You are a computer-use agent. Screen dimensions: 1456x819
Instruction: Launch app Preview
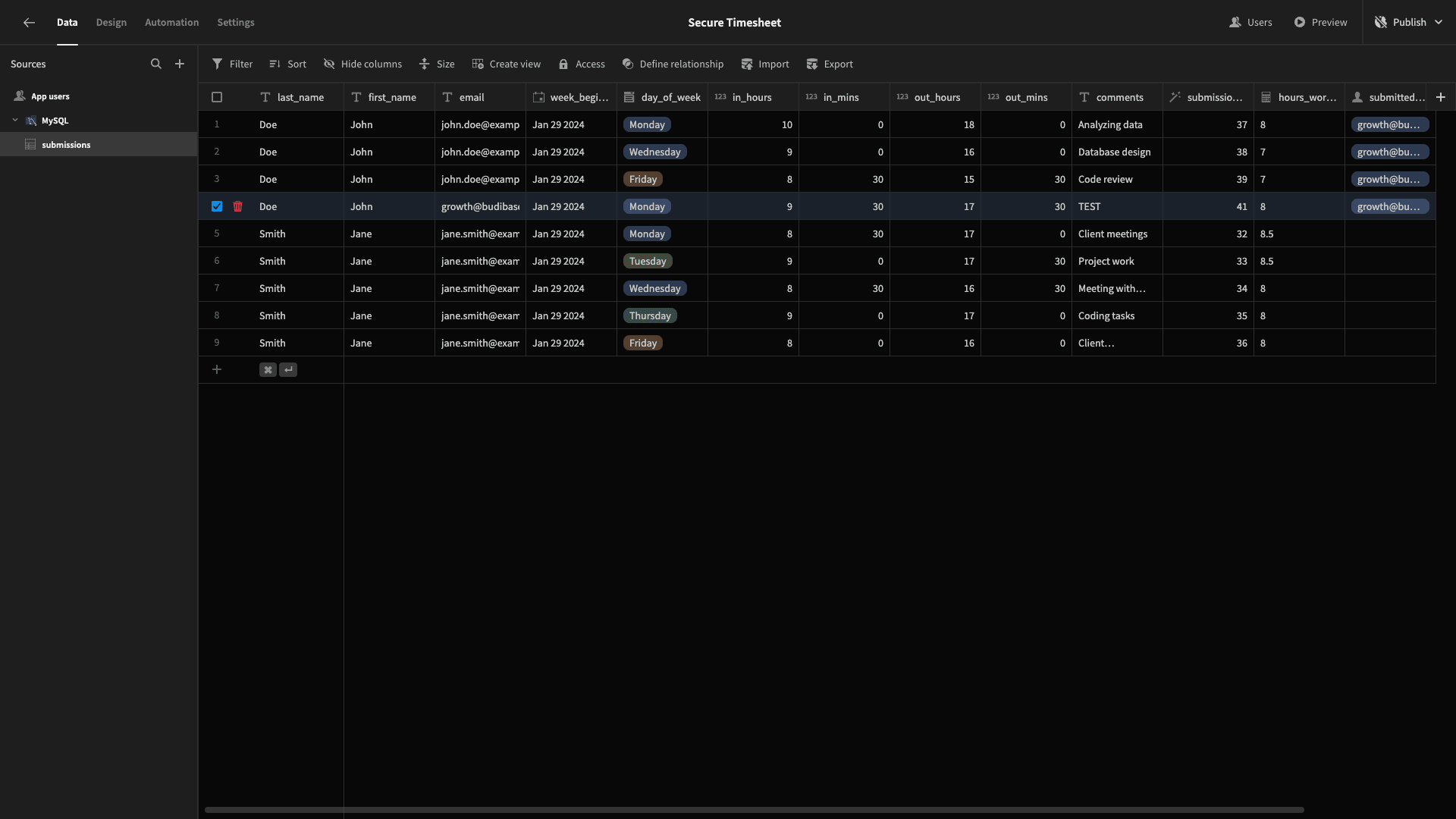[1320, 23]
